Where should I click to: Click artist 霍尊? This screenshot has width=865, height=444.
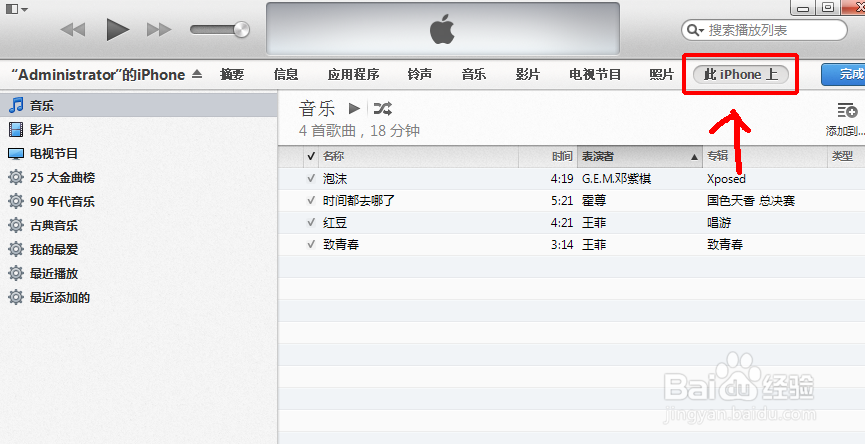(x=594, y=200)
